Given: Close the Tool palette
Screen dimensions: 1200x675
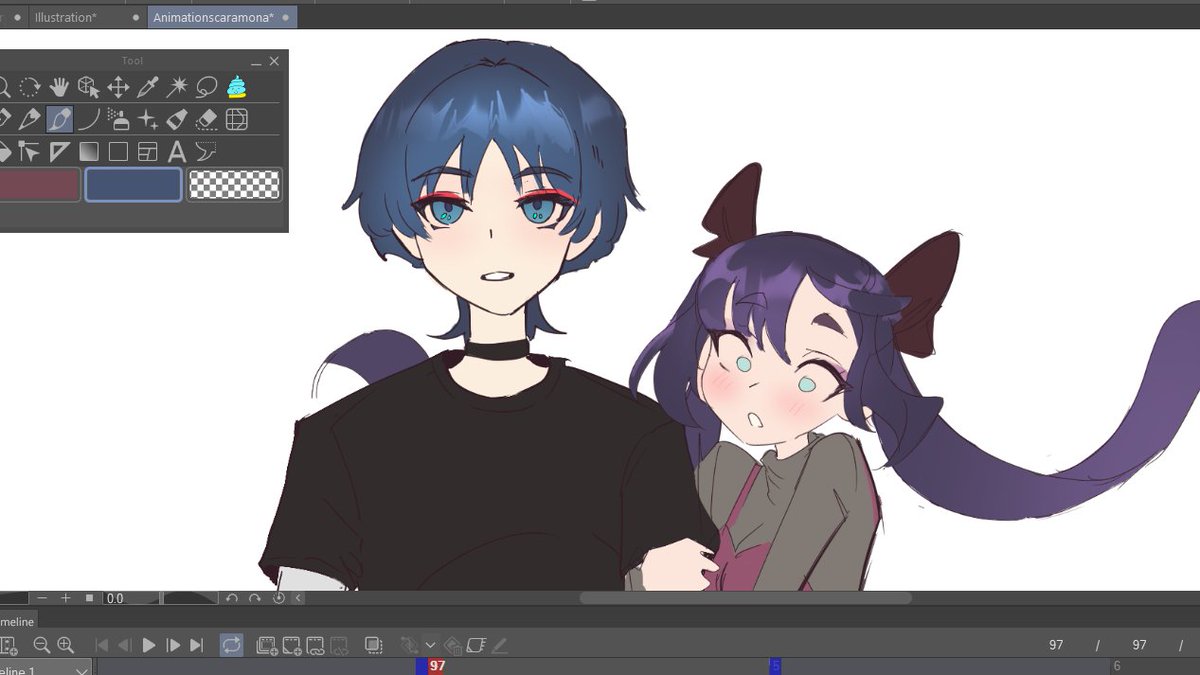Looking at the screenshot, I should (x=274, y=61).
